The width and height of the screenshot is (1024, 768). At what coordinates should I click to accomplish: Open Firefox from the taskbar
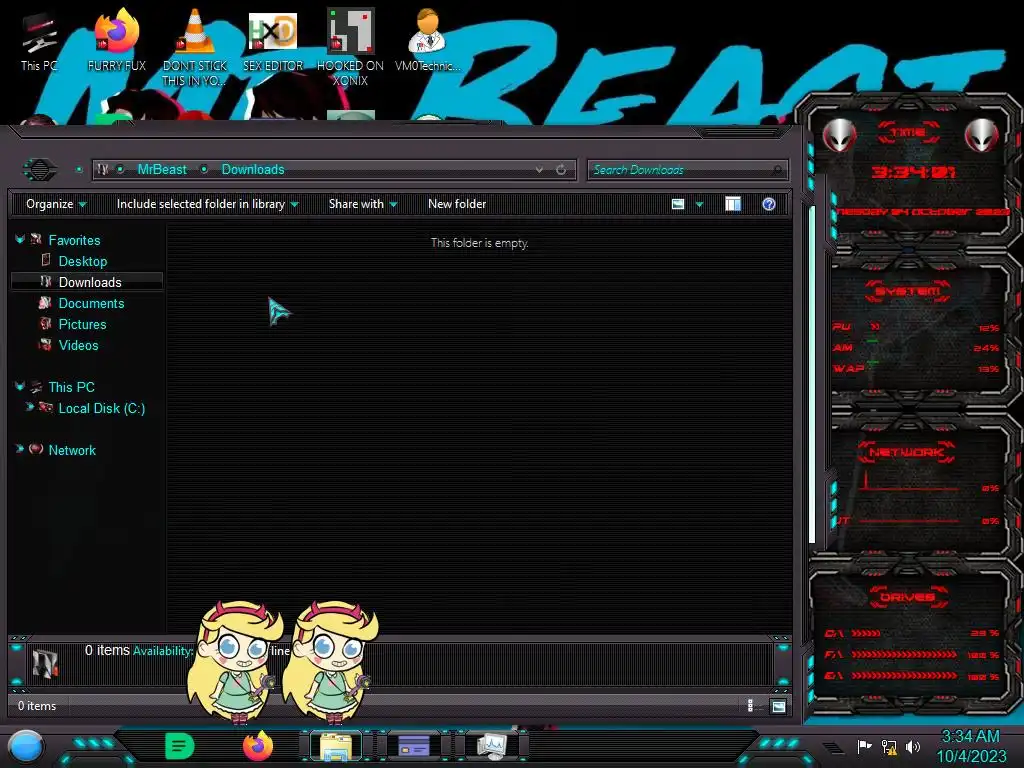(258, 746)
